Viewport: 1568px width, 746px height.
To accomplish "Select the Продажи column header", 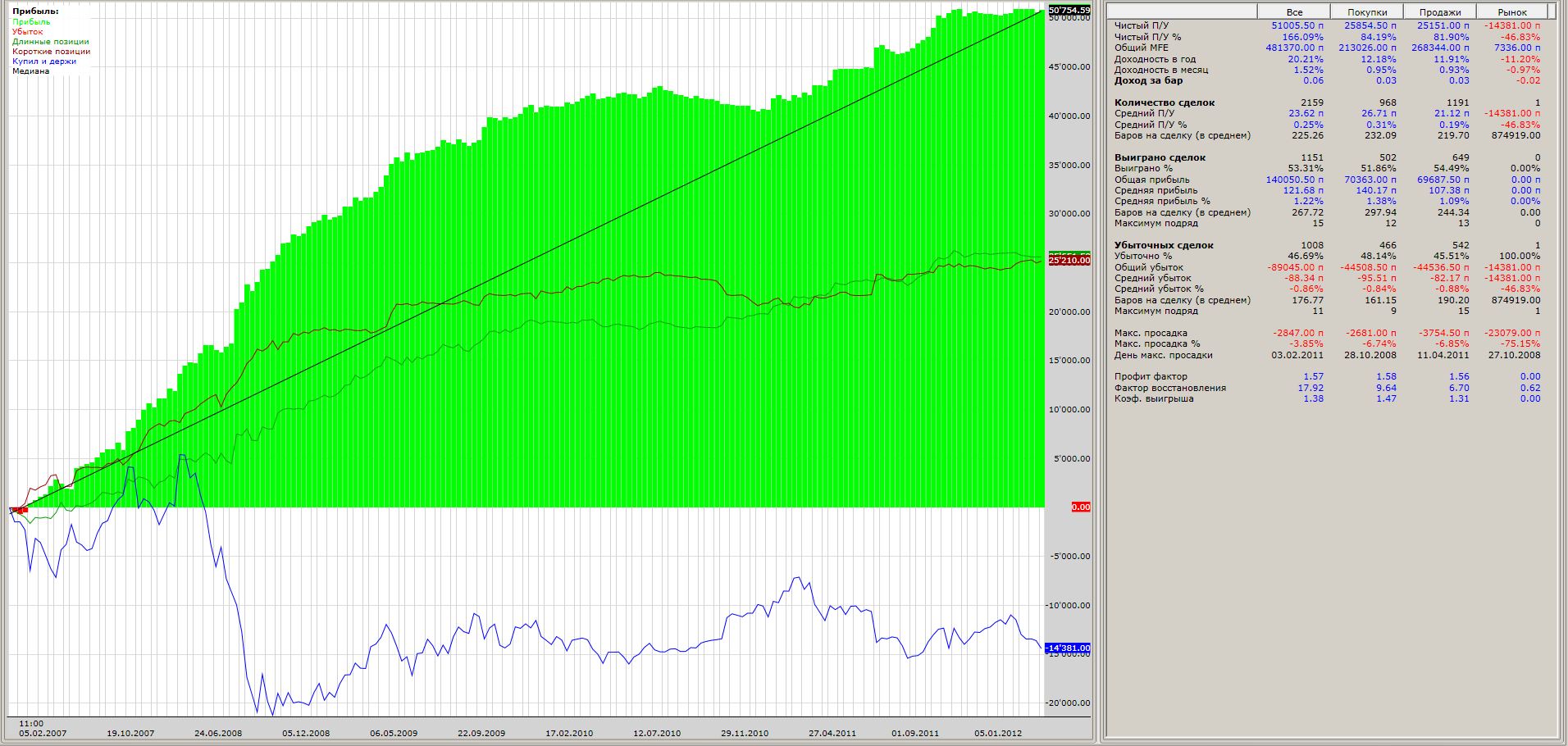I will click(x=1440, y=12).
